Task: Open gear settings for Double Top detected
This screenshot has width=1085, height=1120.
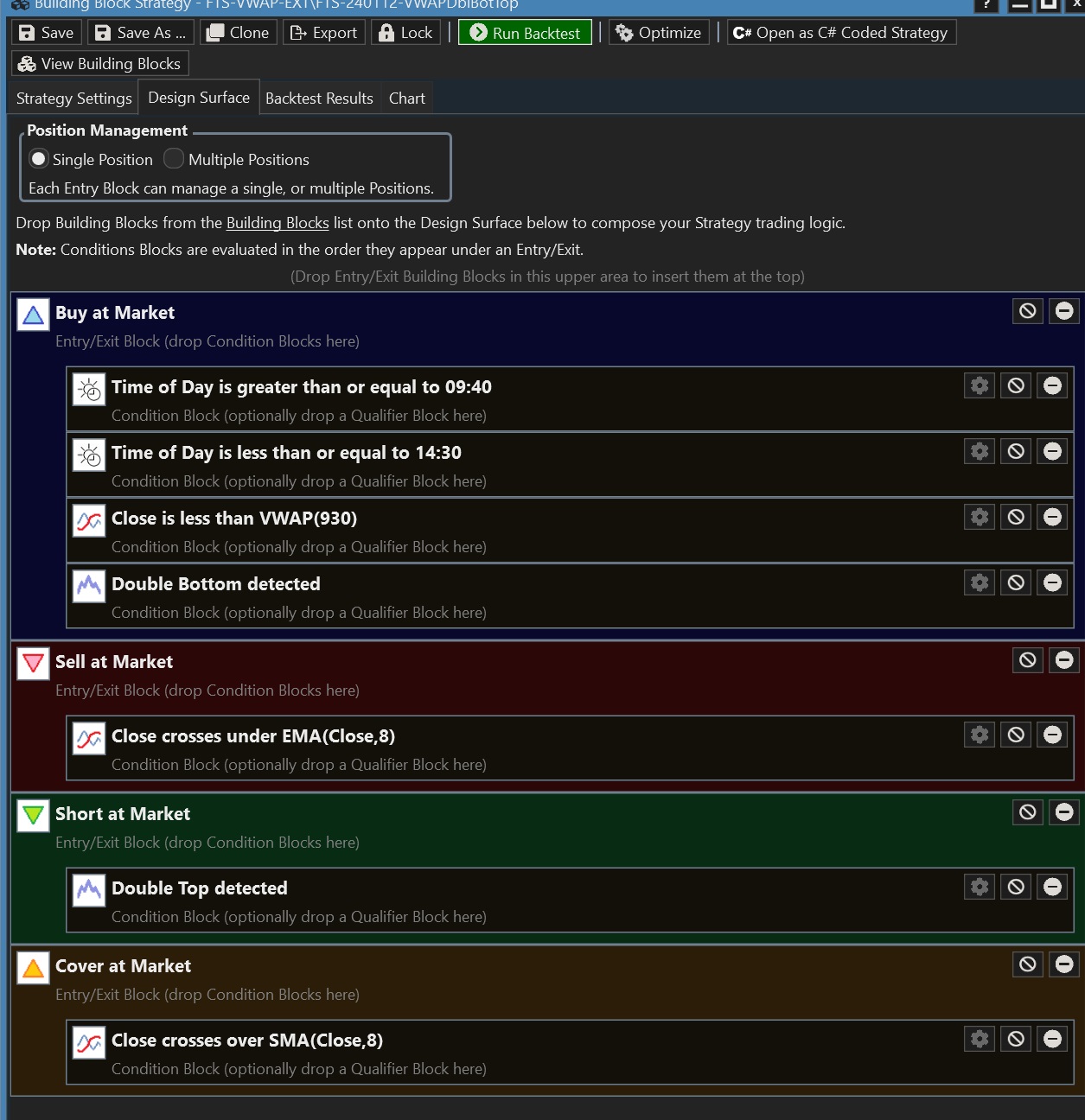Action: tap(979, 887)
